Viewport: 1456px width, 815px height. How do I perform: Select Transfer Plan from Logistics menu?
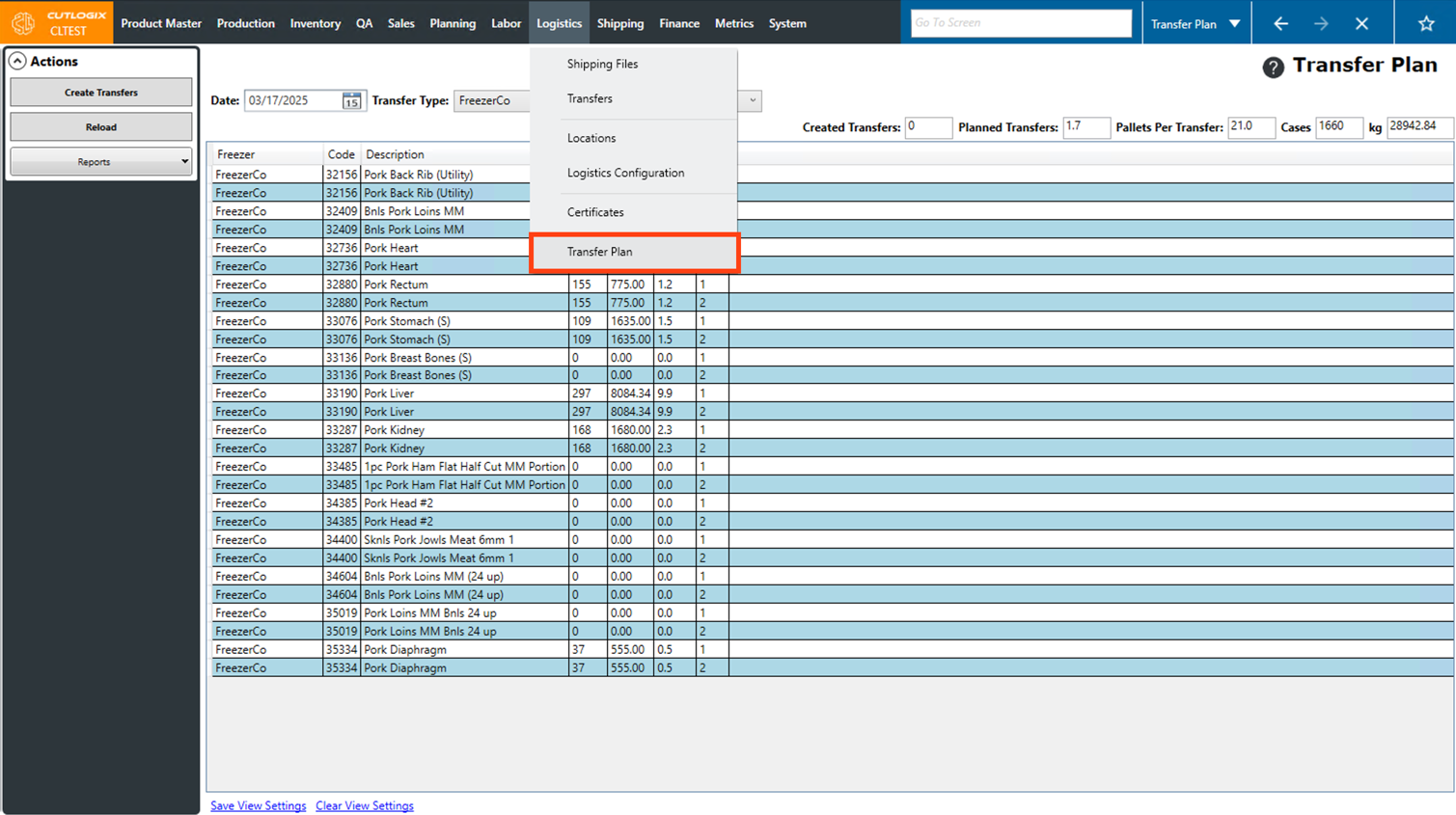point(599,252)
